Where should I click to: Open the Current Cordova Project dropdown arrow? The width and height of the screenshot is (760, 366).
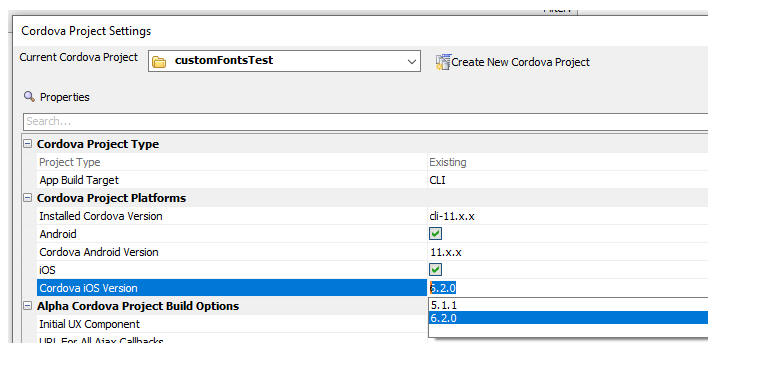412,62
